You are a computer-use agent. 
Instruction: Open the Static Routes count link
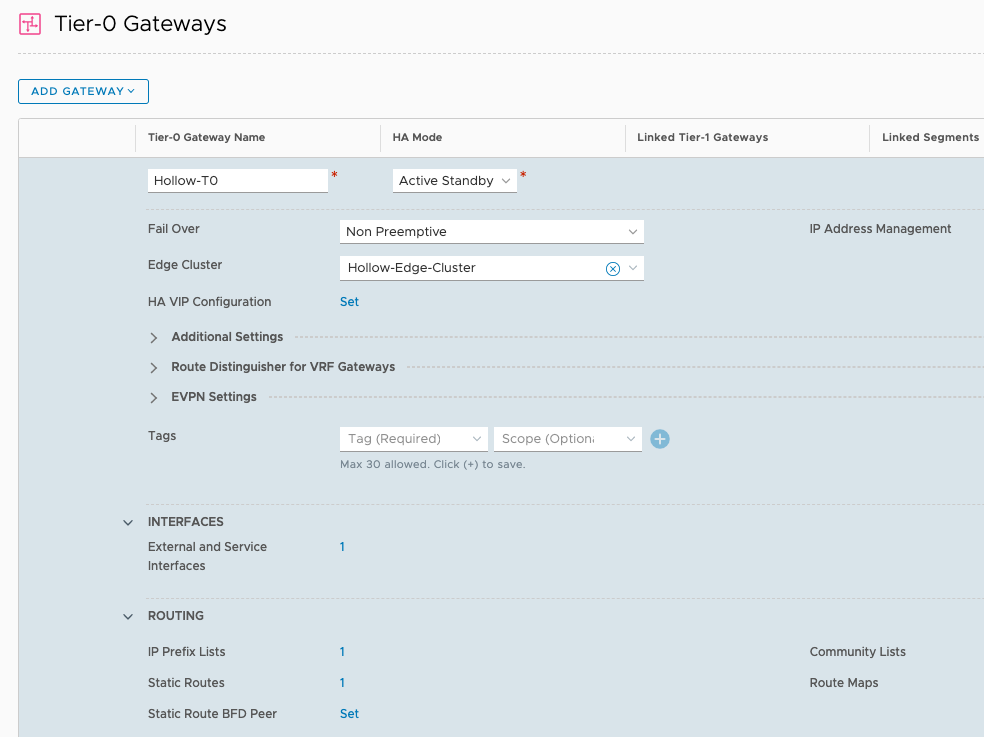pos(342,683)
